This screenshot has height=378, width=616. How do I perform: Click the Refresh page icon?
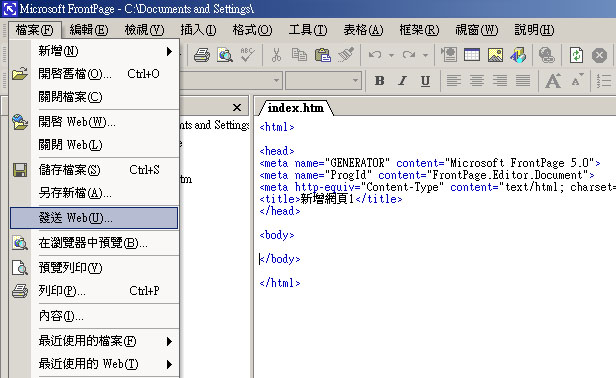coord(576,55)
